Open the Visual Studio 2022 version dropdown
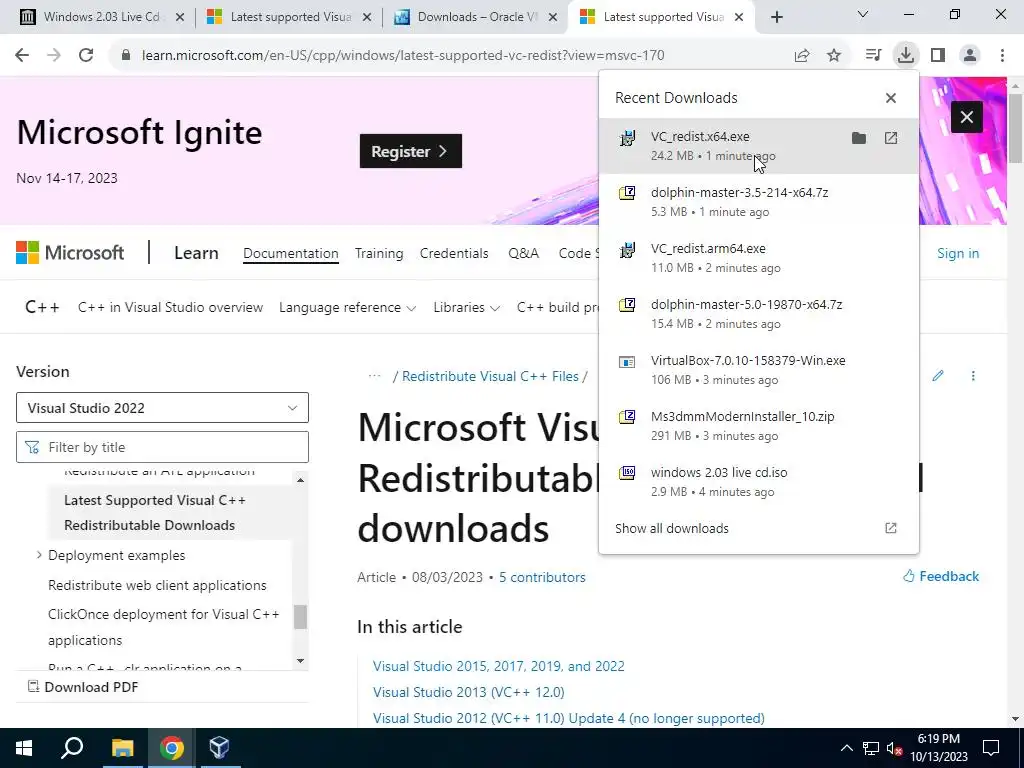The width and height of the screenshot is (1024, 768). [162, 408]
